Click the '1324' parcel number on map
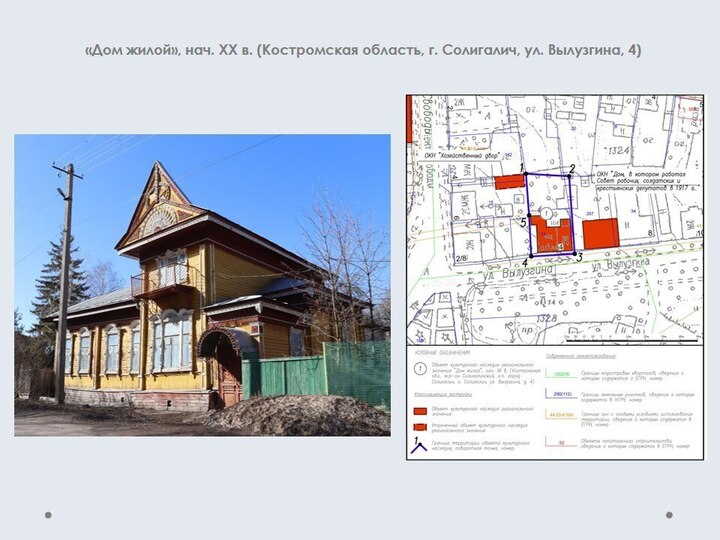 point(618,150)
